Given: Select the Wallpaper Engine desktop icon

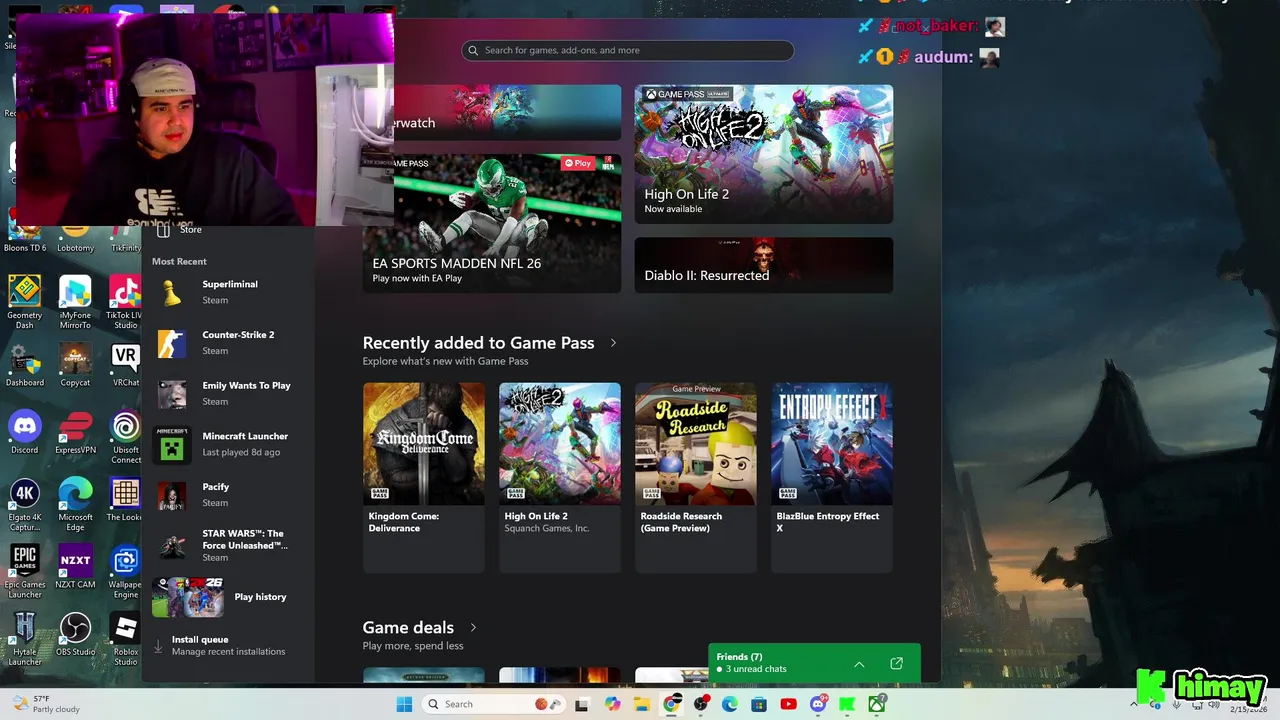Looking at the screenshot, I should coord(125,571).
